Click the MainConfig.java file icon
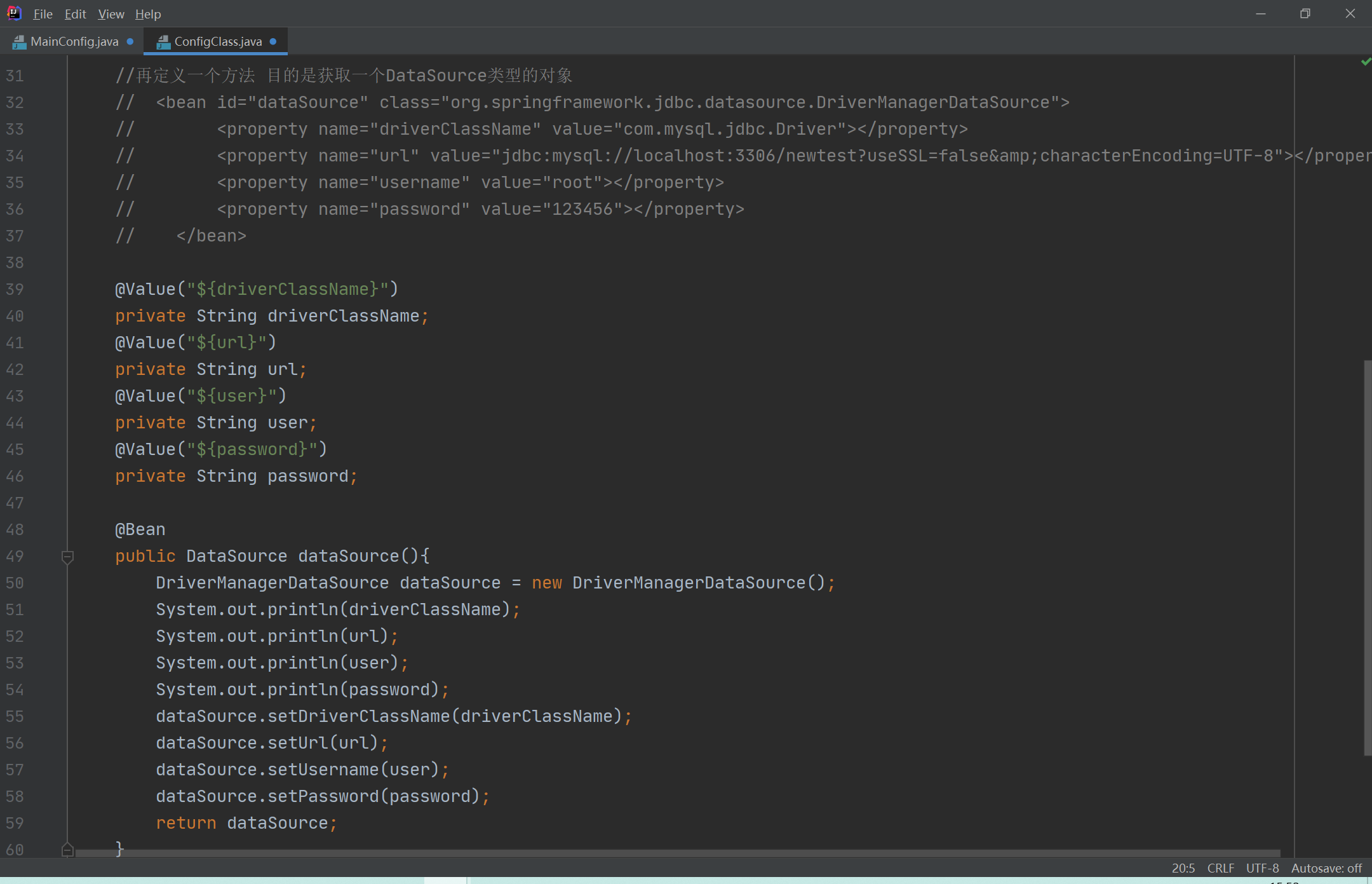 pos(19,42)
